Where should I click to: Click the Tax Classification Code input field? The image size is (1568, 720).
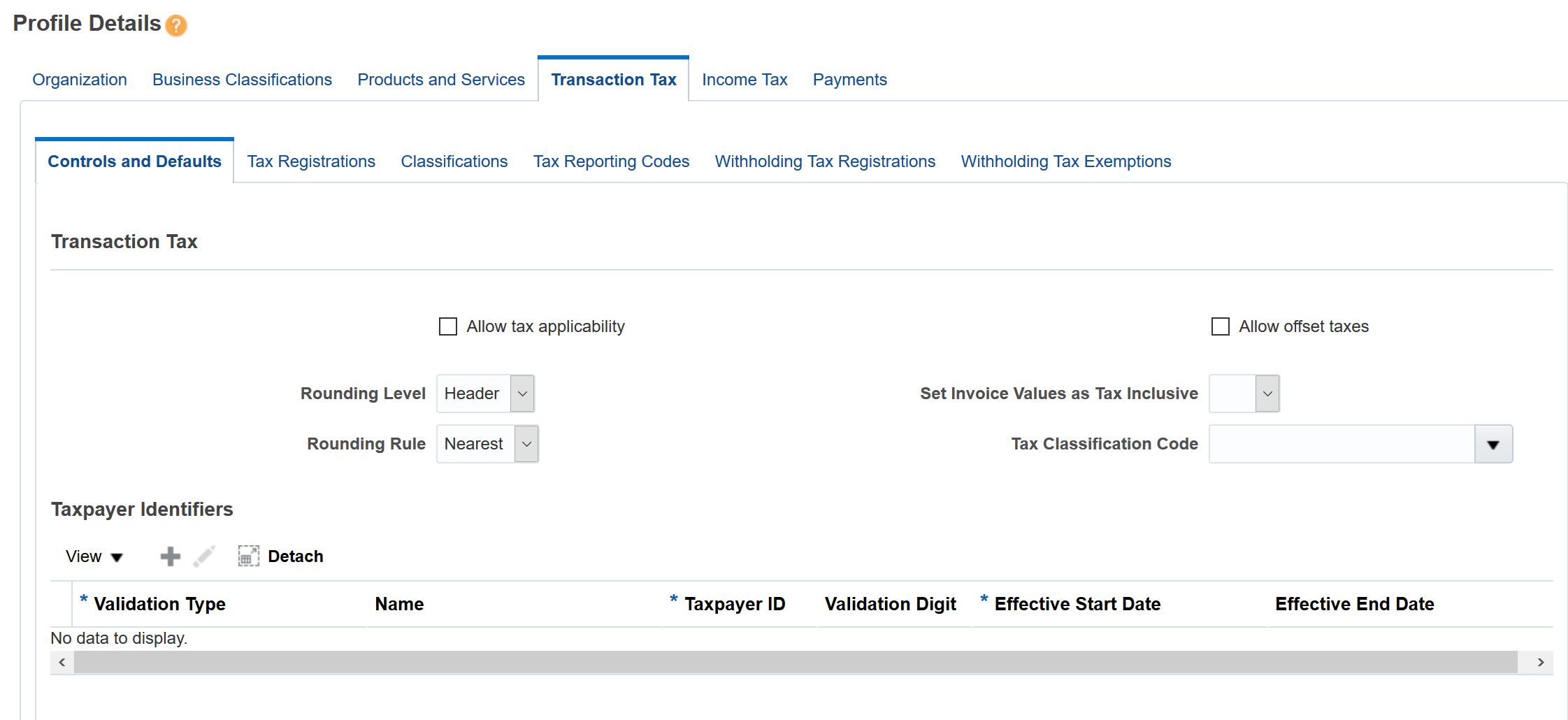[1342, 444]
